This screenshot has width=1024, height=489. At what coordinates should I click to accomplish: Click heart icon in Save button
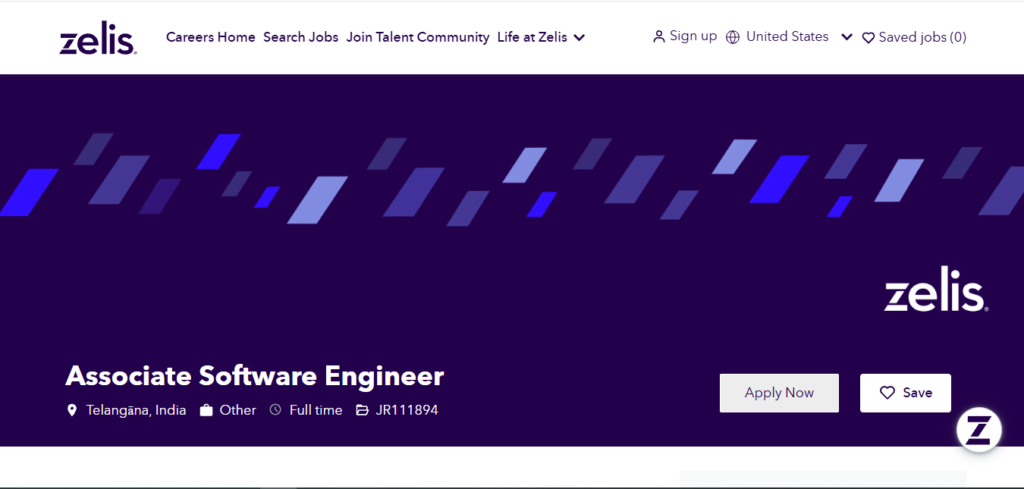887,393
